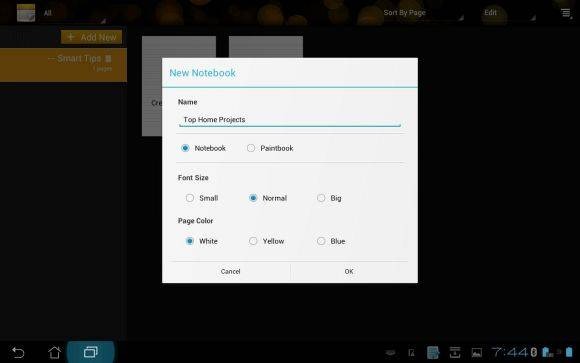This screenshot has height=363, width=580.
Task: Tap the gallery picture icon in system tray
Action: tap(477, 353)
